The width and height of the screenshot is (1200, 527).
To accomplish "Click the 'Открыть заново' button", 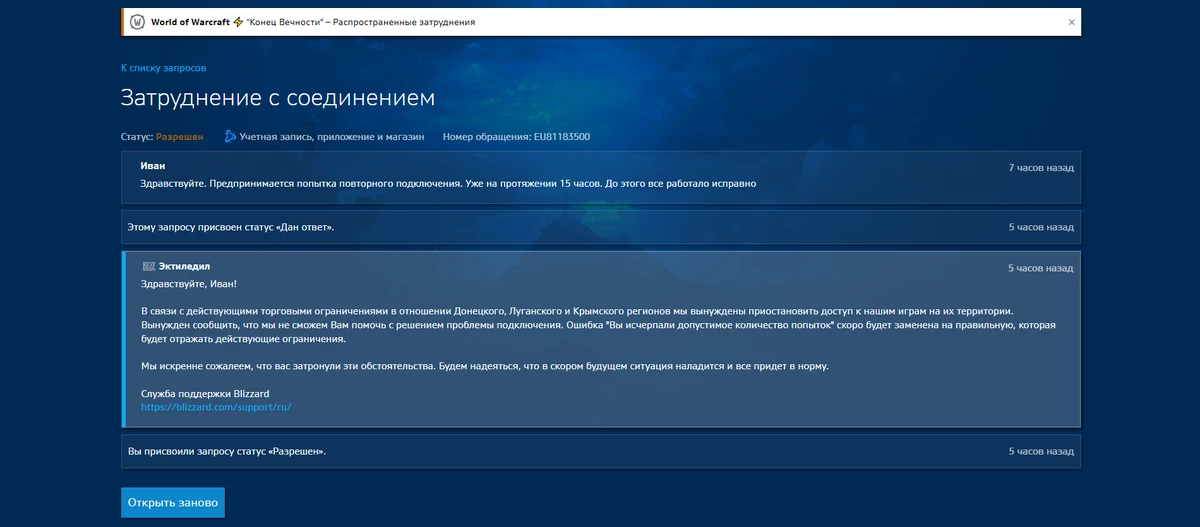I will [x=173, y=503].
